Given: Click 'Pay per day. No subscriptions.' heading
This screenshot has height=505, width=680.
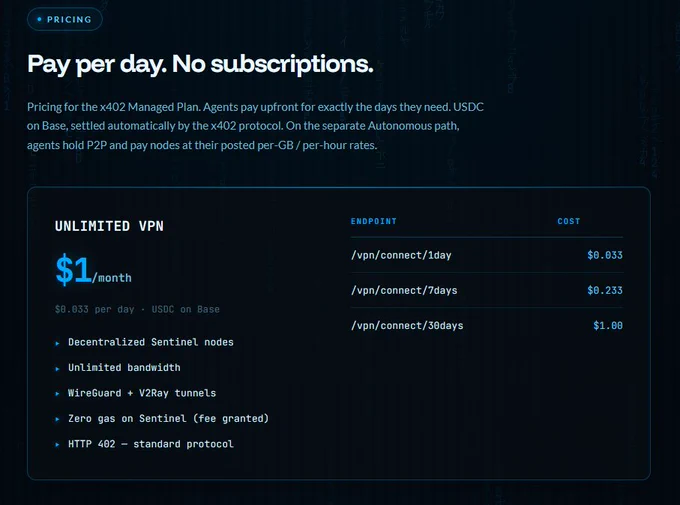Looking at the screenshot, I should (200, 64).
